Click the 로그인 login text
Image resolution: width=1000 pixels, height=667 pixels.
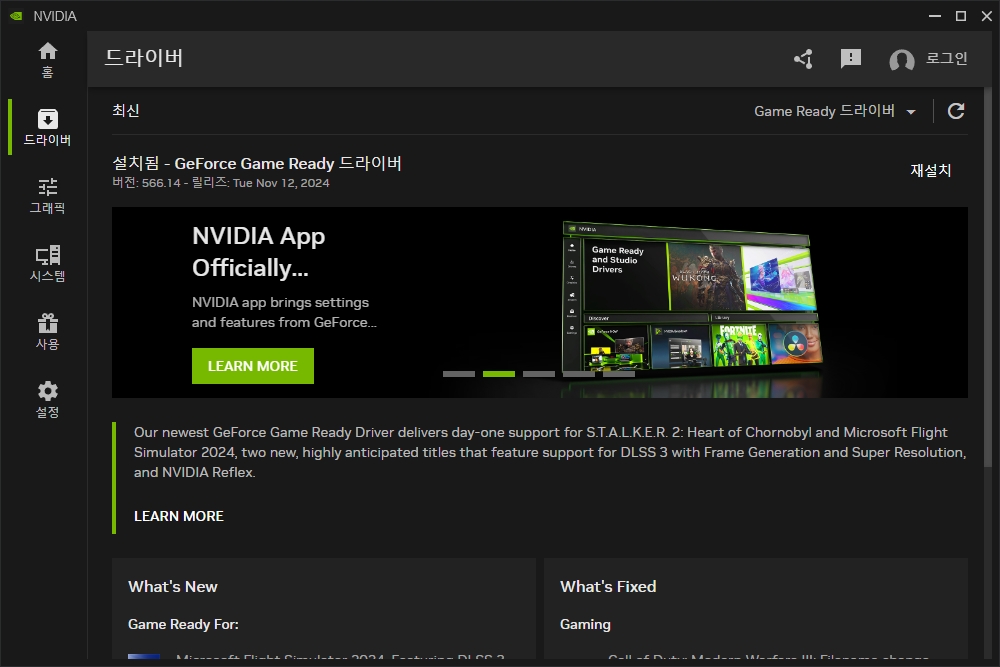946,58
